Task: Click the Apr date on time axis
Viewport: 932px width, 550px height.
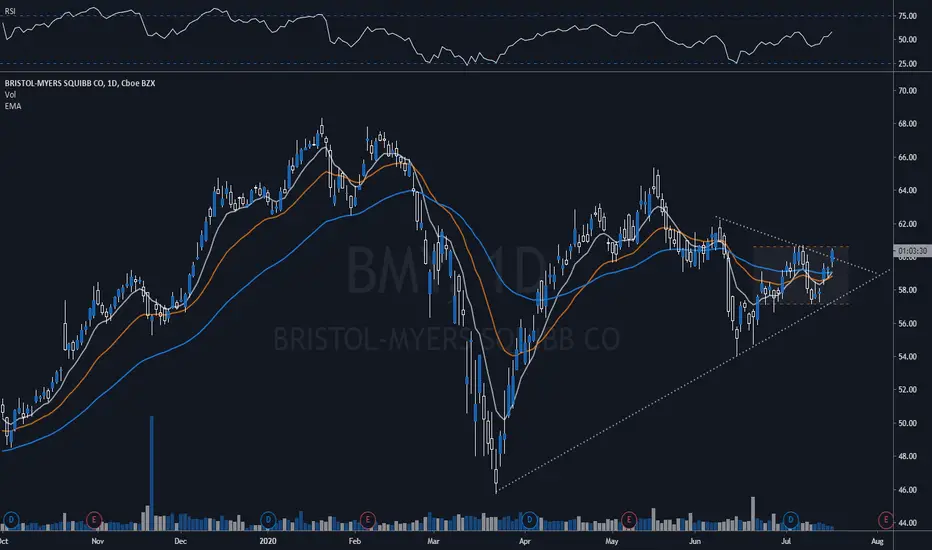Action: [524, 541]
